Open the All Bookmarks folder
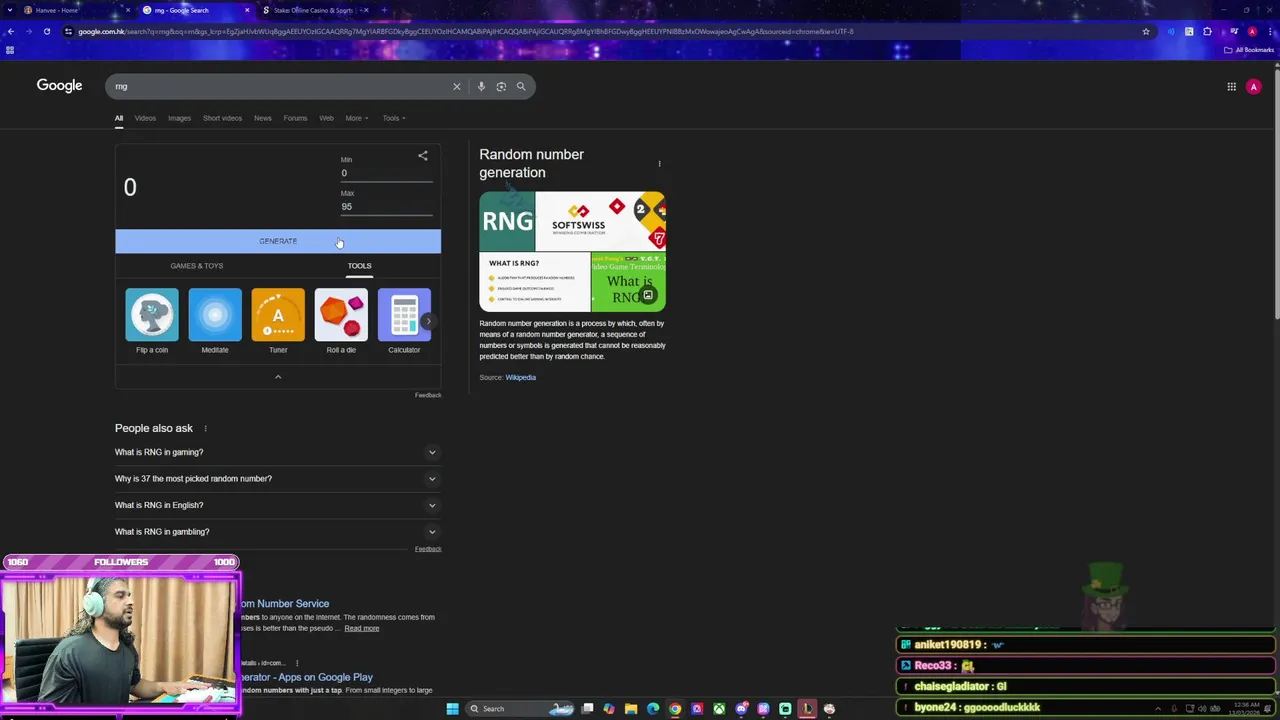 coord(1250,50)
